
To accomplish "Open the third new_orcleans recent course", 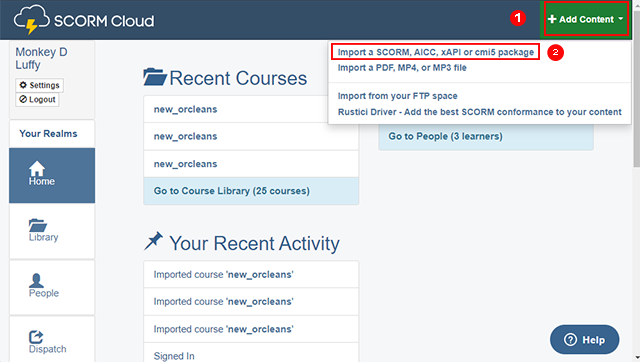I will coord(251,164).
